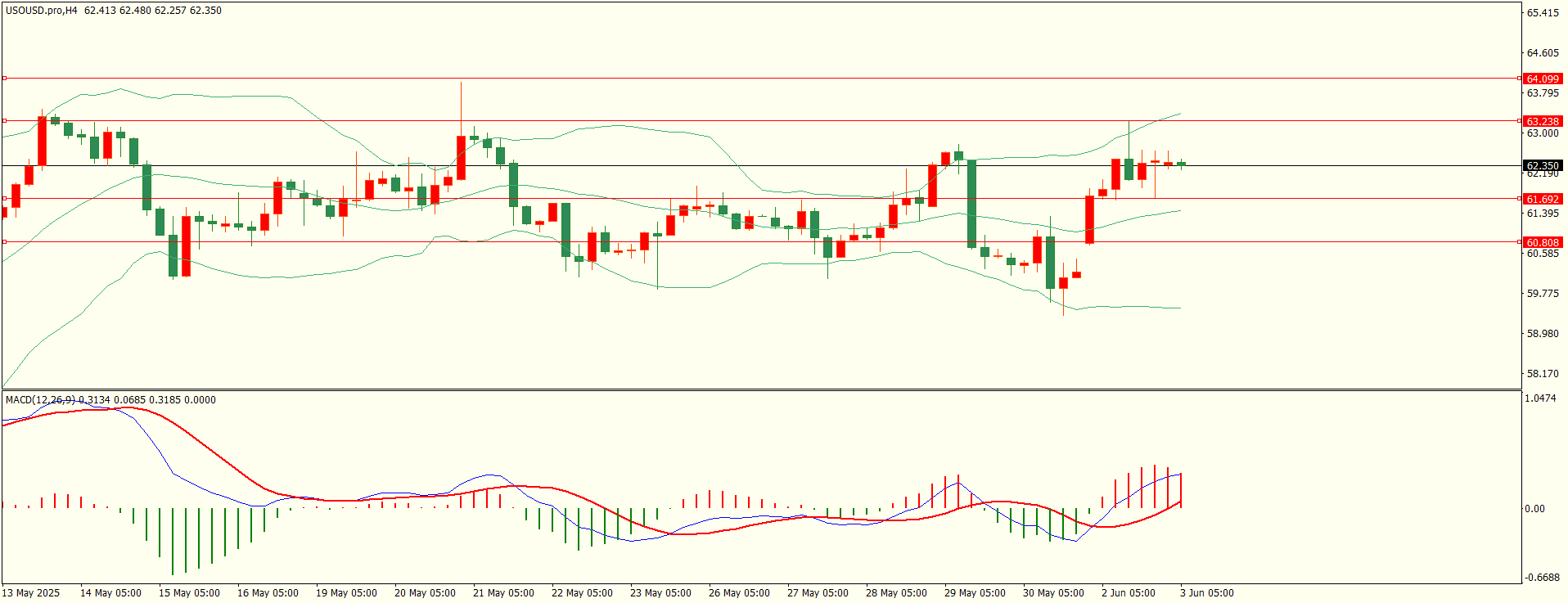Click the 14 May 05:00 date label
Viewport: 1568px width, 603px height.
pyautogui.click(x=110, y=593)
